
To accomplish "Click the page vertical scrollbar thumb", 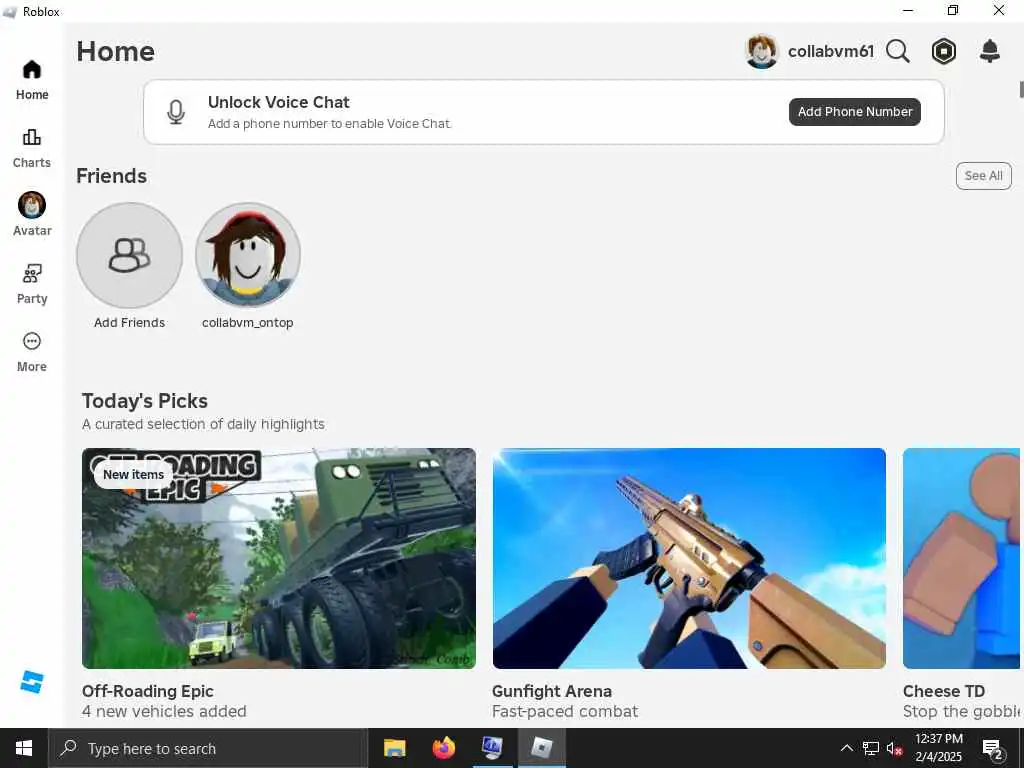I will (x=1021, y=89).
